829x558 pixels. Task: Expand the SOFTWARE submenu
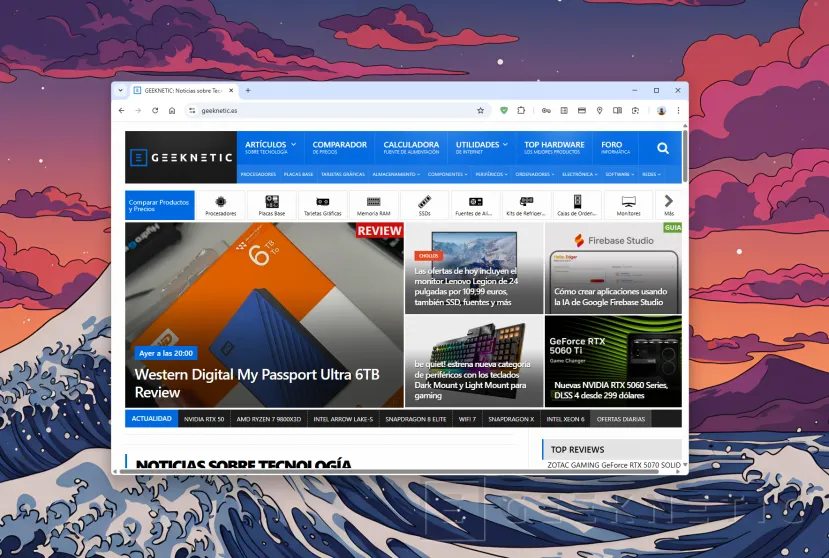coord(620,174)
